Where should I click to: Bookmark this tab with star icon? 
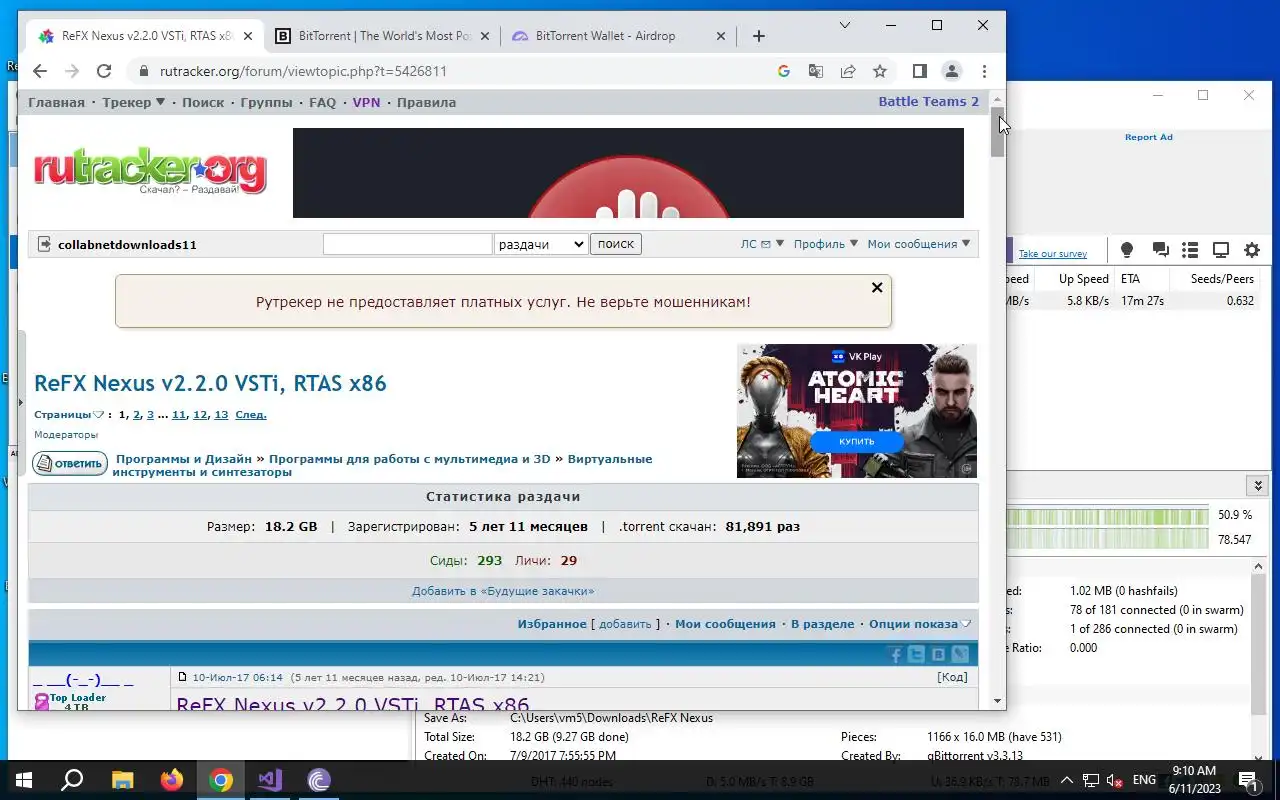(x=880, y=71)
